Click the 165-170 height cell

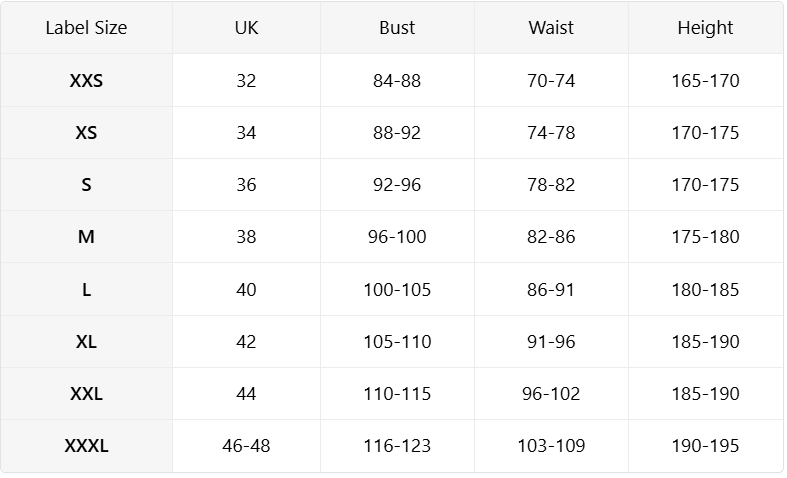tap(705, 81)
